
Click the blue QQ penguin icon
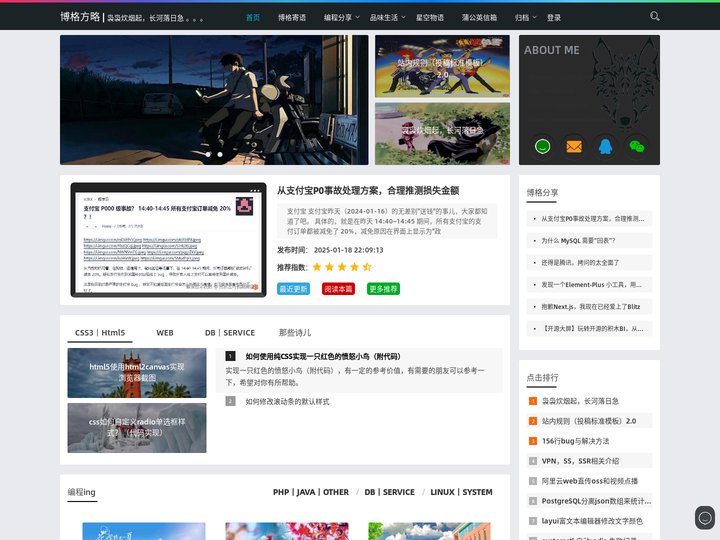click(x=605, y=146)
